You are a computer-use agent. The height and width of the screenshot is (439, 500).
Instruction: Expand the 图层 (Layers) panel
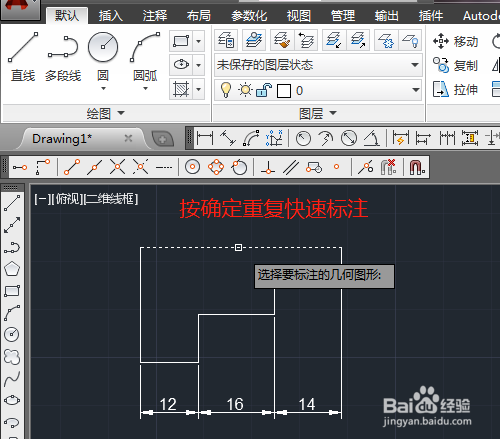(x=317, y=113)
